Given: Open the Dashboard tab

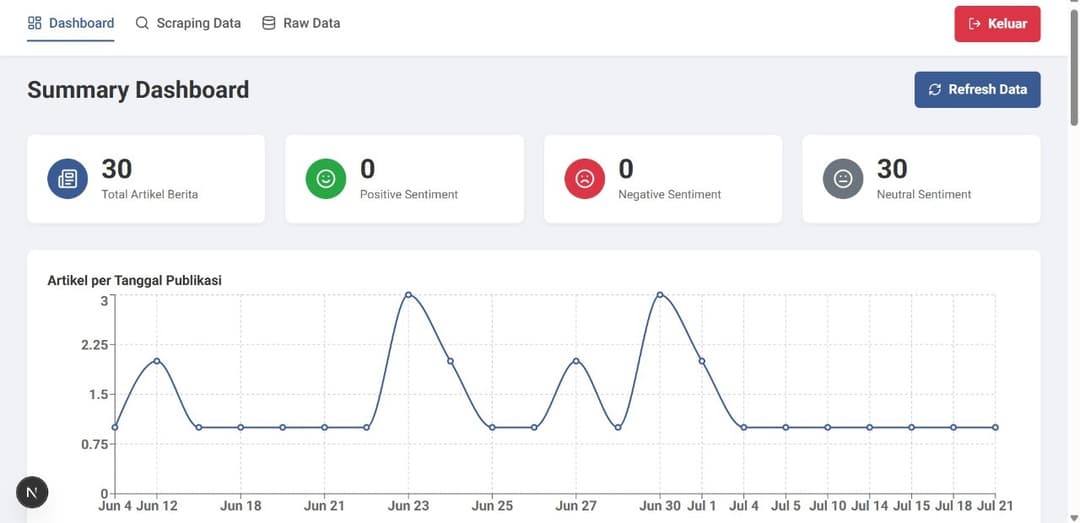Looking at the screenshot, I should pos(71,23).
